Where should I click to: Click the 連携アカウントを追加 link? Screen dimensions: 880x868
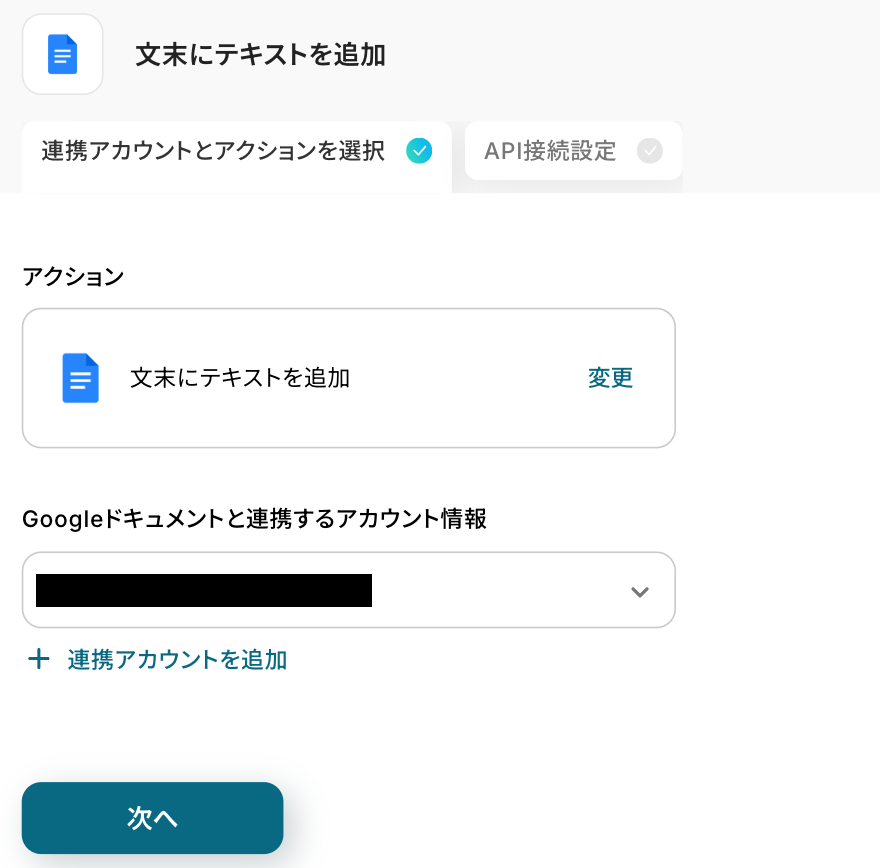pyautogui.click(x=177, y=659)
